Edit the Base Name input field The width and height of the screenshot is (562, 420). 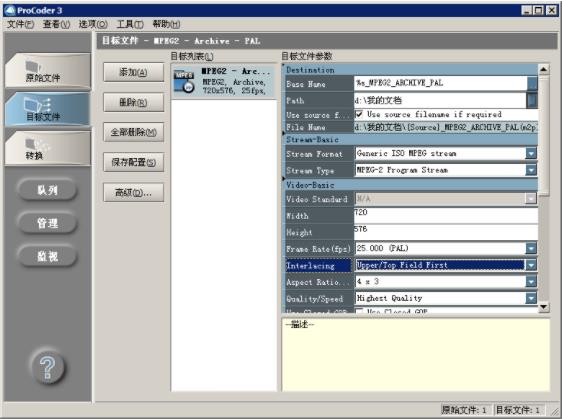440,83
